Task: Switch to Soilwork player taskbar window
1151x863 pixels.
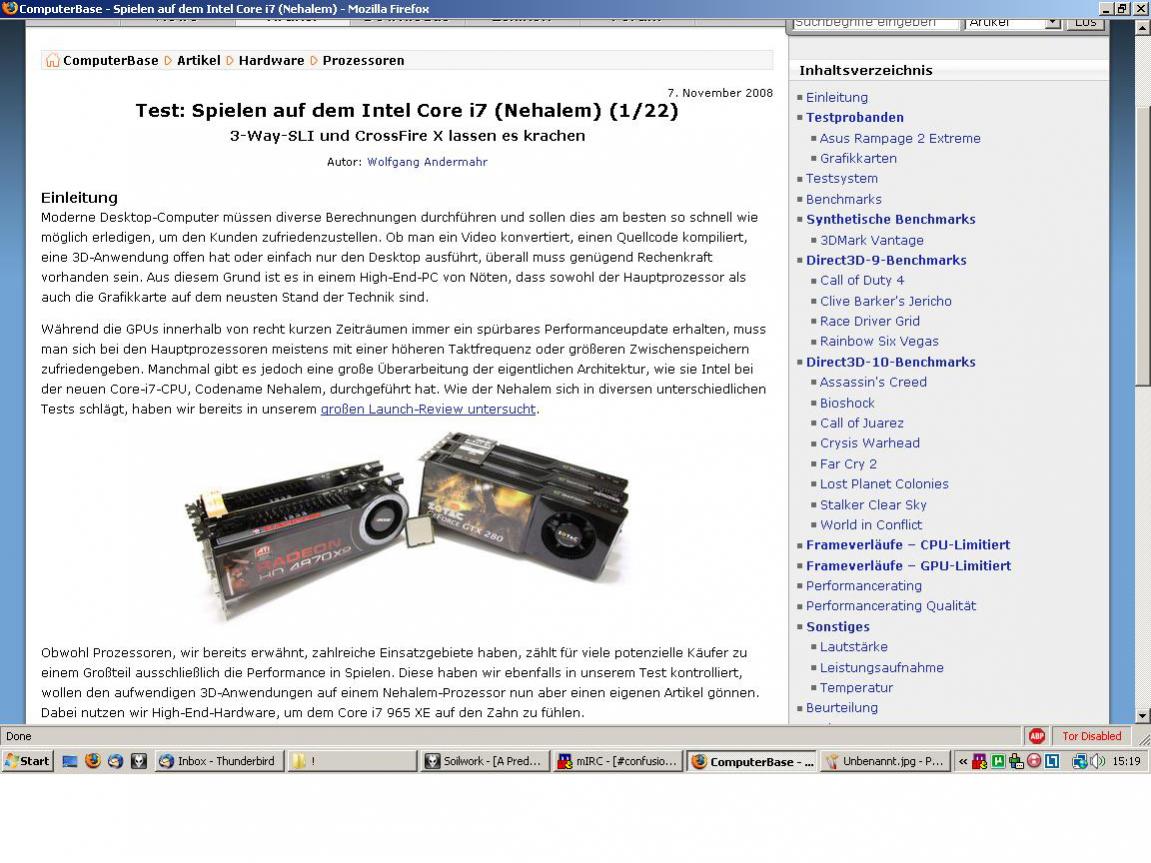Action: (484, 761)
